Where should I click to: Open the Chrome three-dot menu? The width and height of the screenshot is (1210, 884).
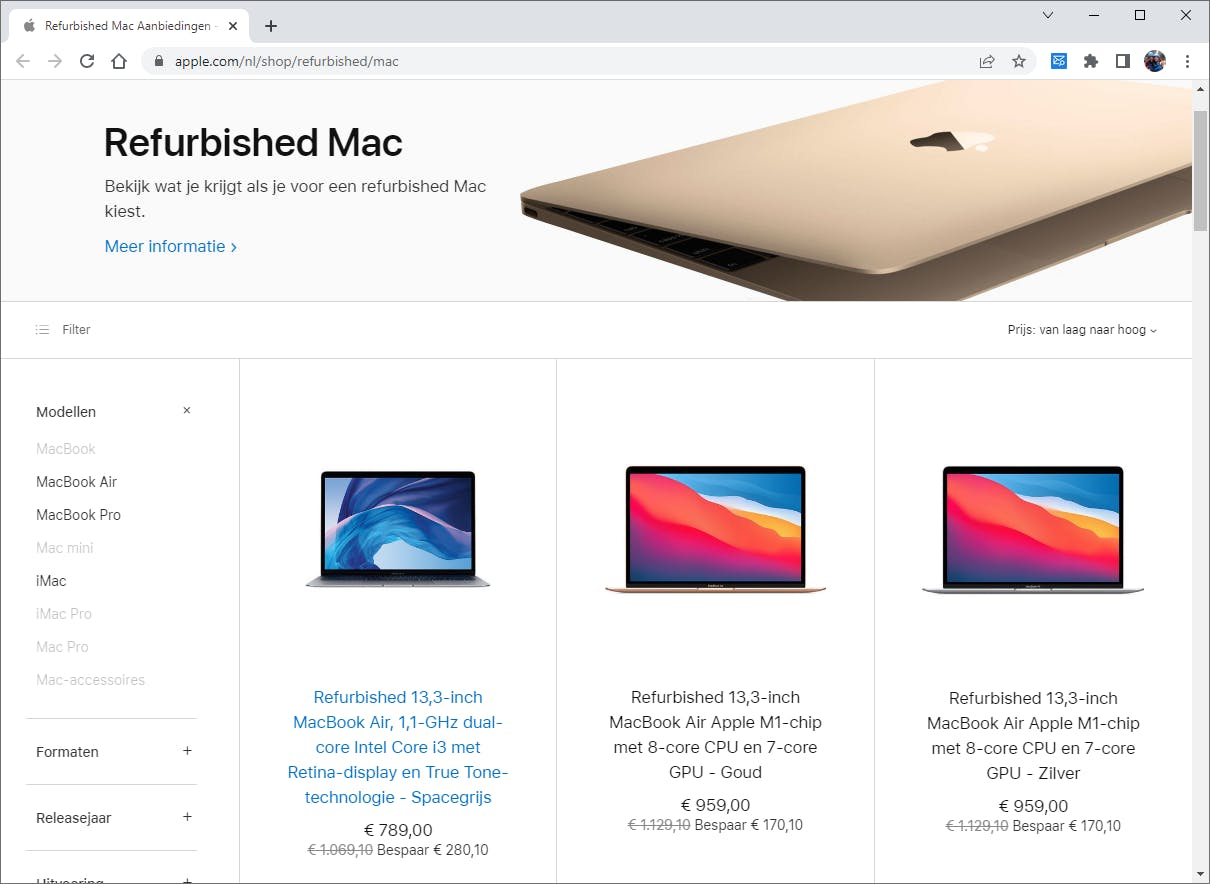[1188, 61]
